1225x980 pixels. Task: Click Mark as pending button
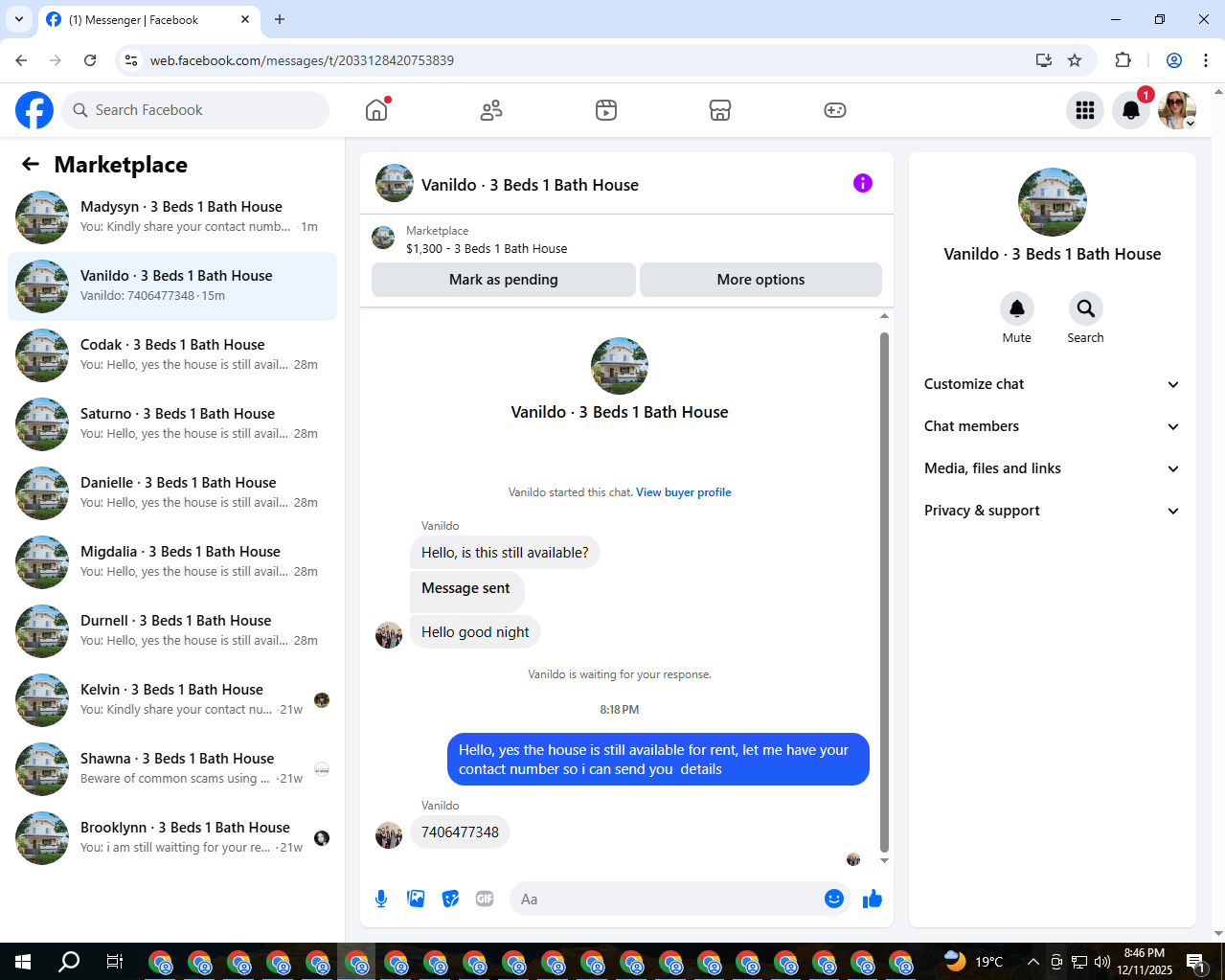click(504, 280)
